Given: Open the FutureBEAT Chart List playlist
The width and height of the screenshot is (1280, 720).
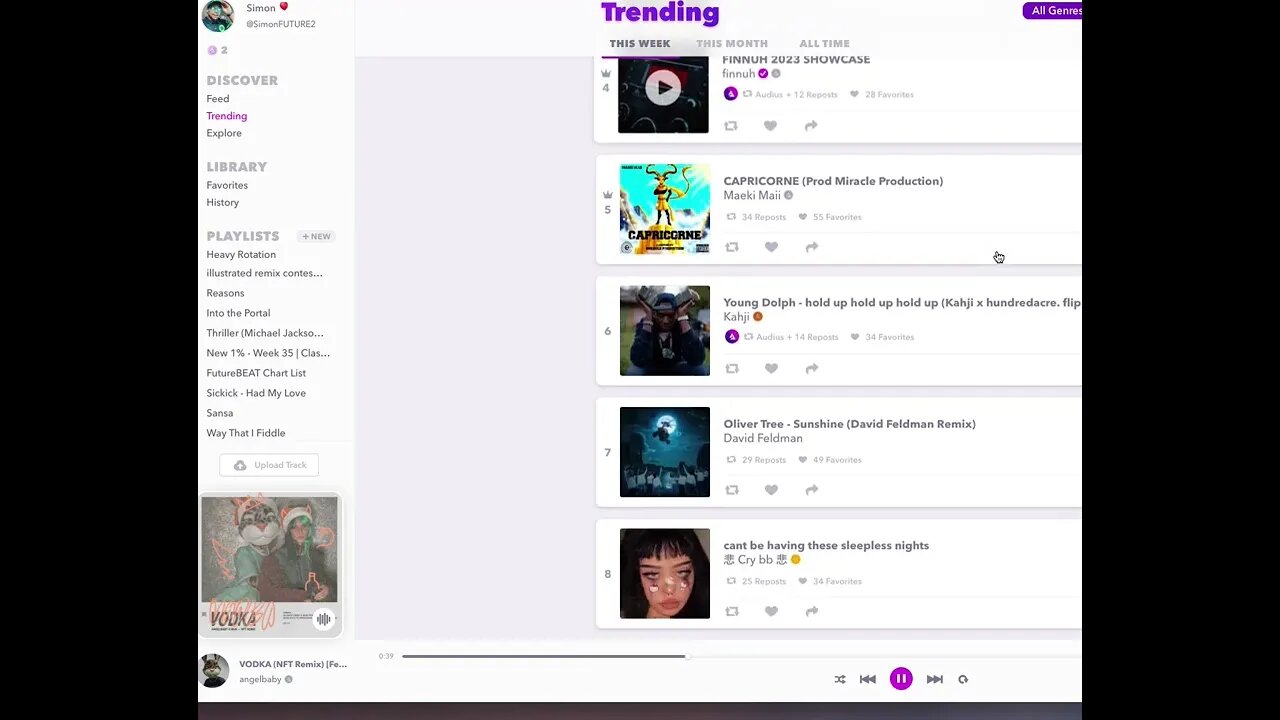Looking at the screenshot, I should point(256,373).
